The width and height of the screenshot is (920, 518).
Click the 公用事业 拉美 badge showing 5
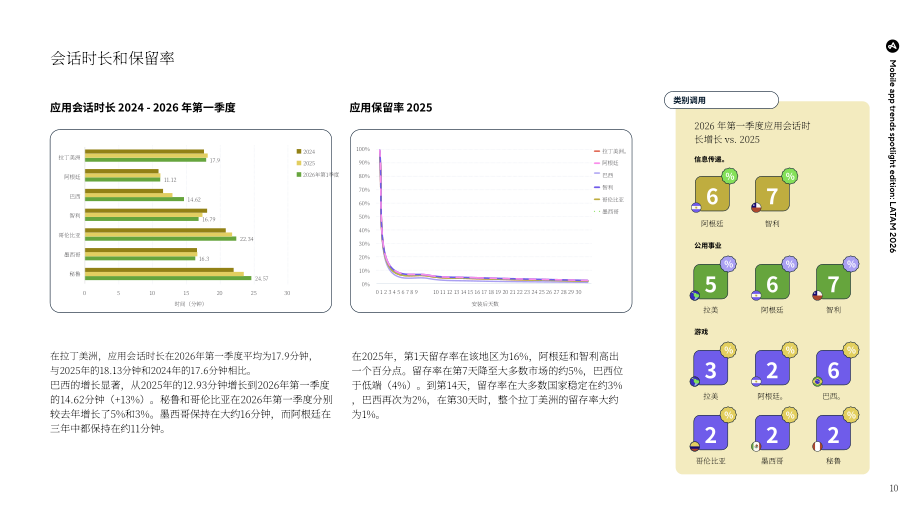(711, 282)
